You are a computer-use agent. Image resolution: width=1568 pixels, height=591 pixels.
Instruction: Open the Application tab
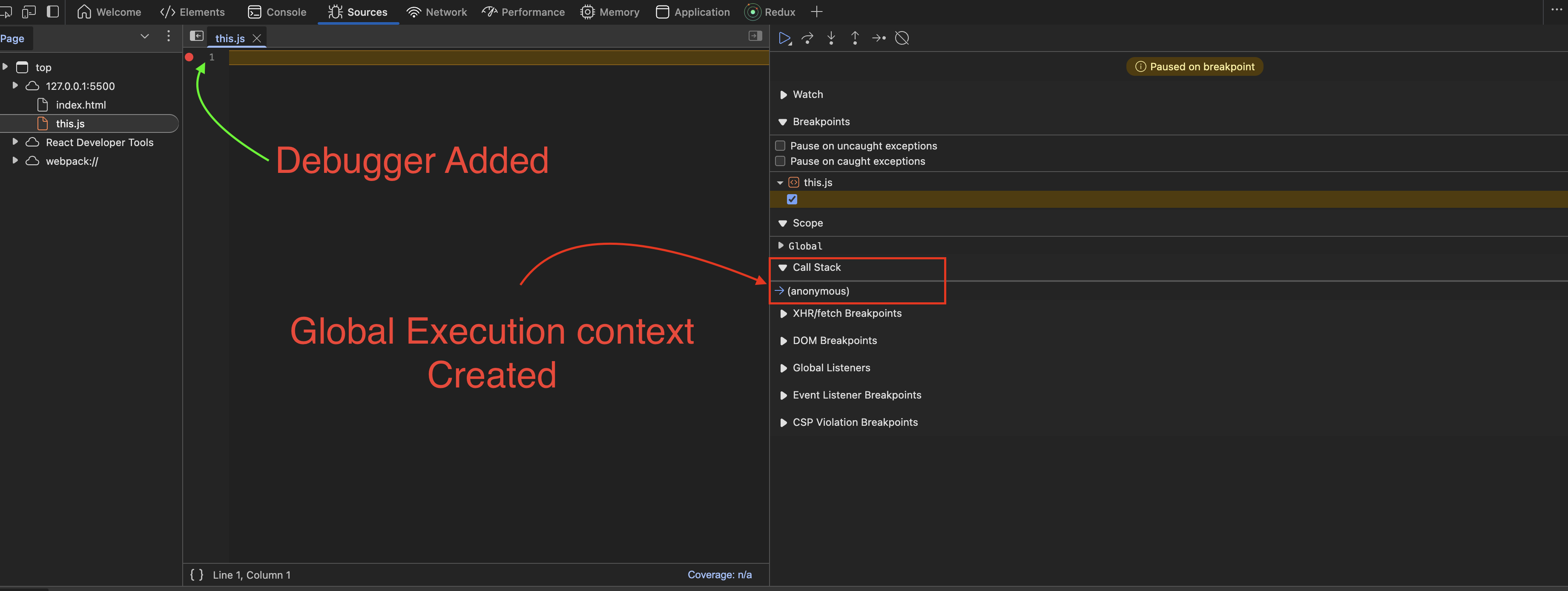coord(693,11)
